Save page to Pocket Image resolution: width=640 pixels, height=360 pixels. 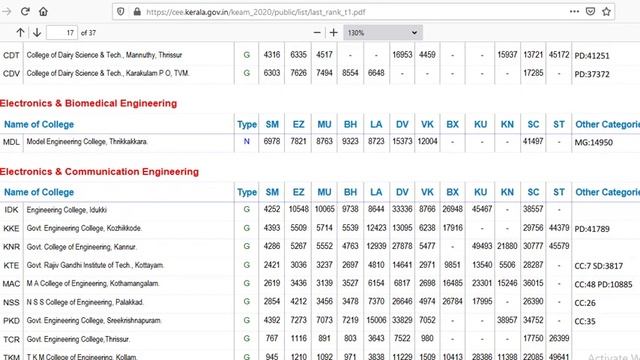[590, 11]
